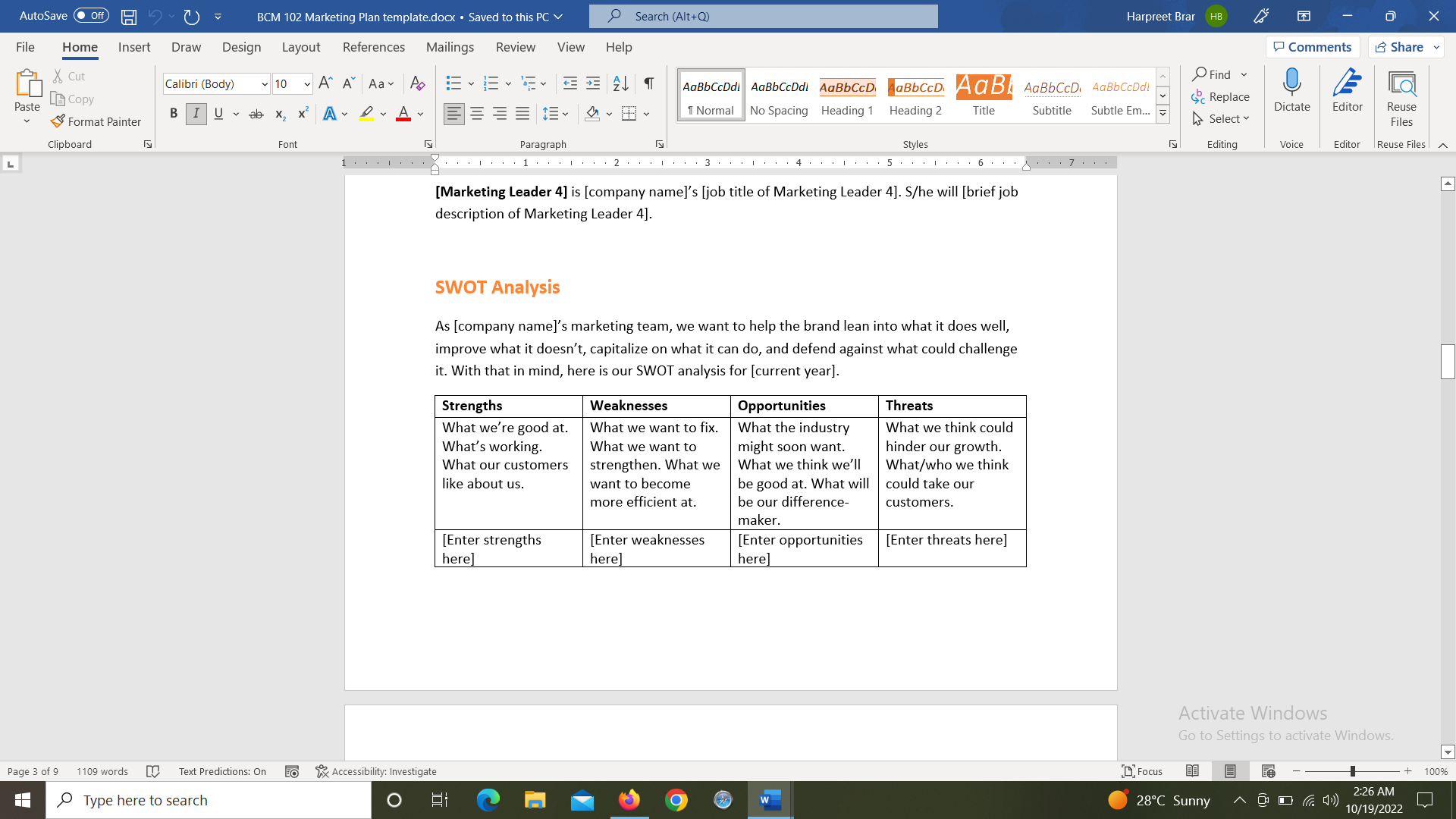Click the Font color icon
This screenshot has height=819, width=1456.
click(404, 115)
